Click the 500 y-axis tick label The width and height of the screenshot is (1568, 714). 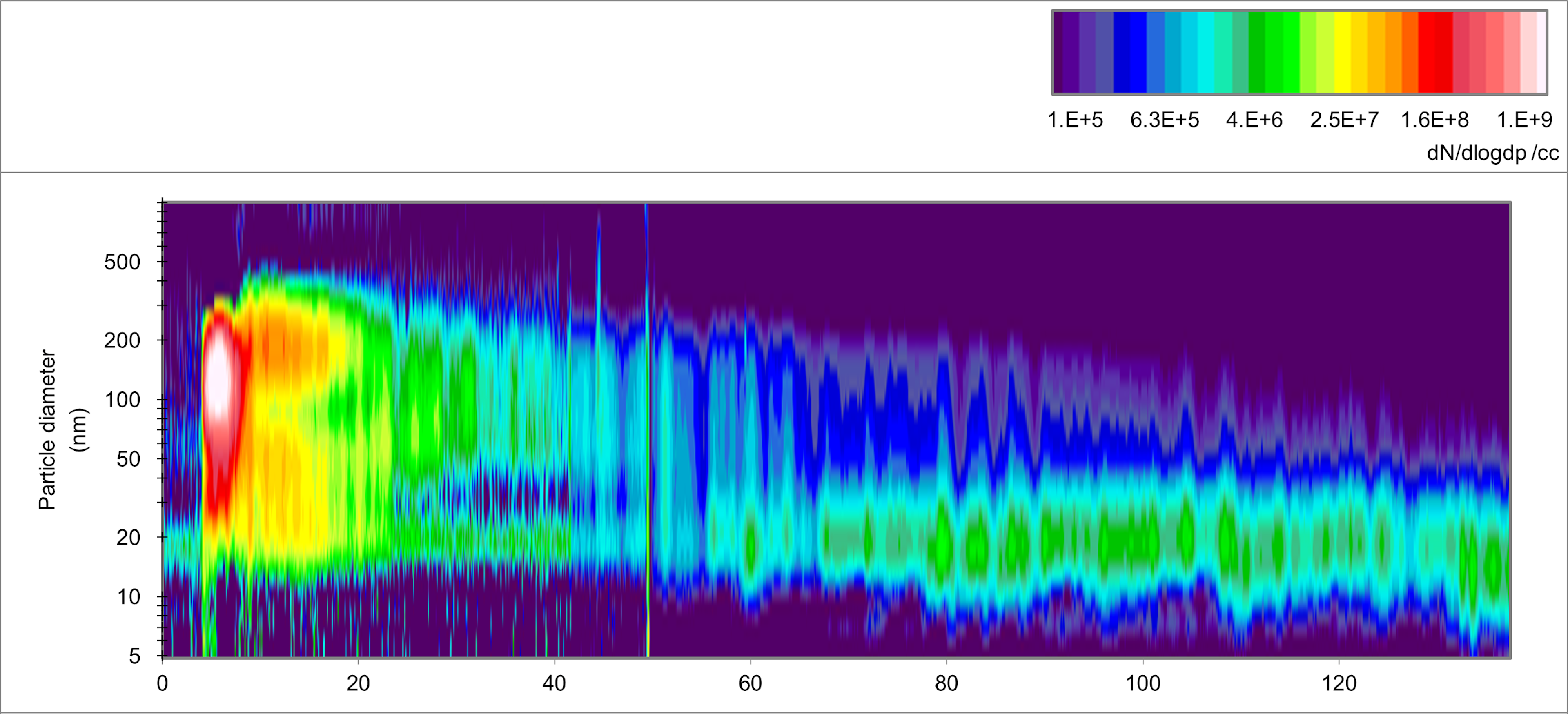click(x=122, y=262)
